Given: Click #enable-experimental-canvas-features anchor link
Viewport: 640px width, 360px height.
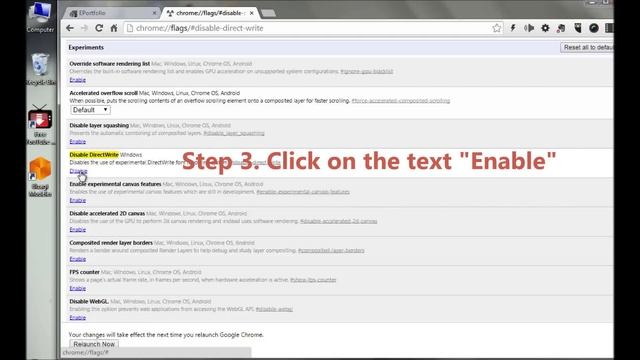Looking at the screenshot, I should tap(303, 192).
